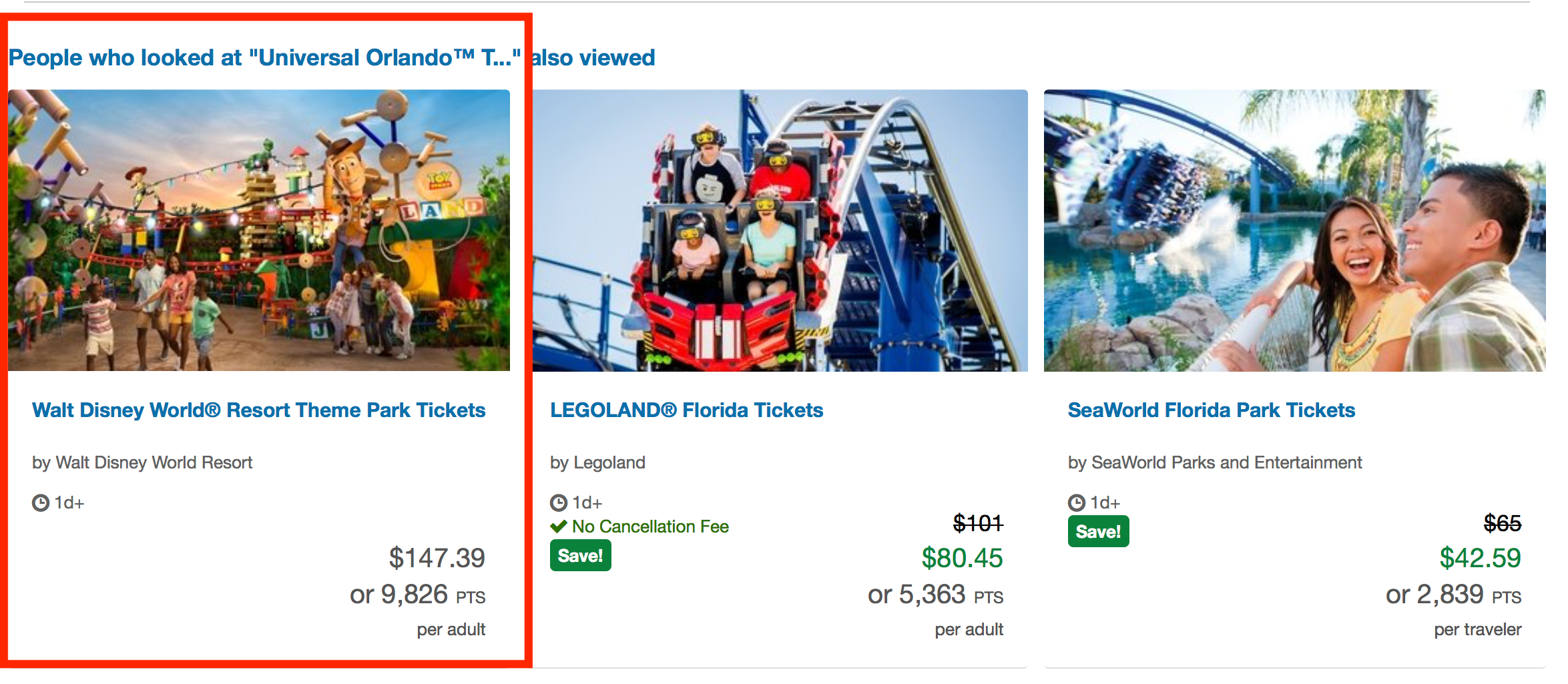Click the LEGOLAND roller coaster photo
The width and height of the screenshot is (1568, 684).
coord(780,230)
